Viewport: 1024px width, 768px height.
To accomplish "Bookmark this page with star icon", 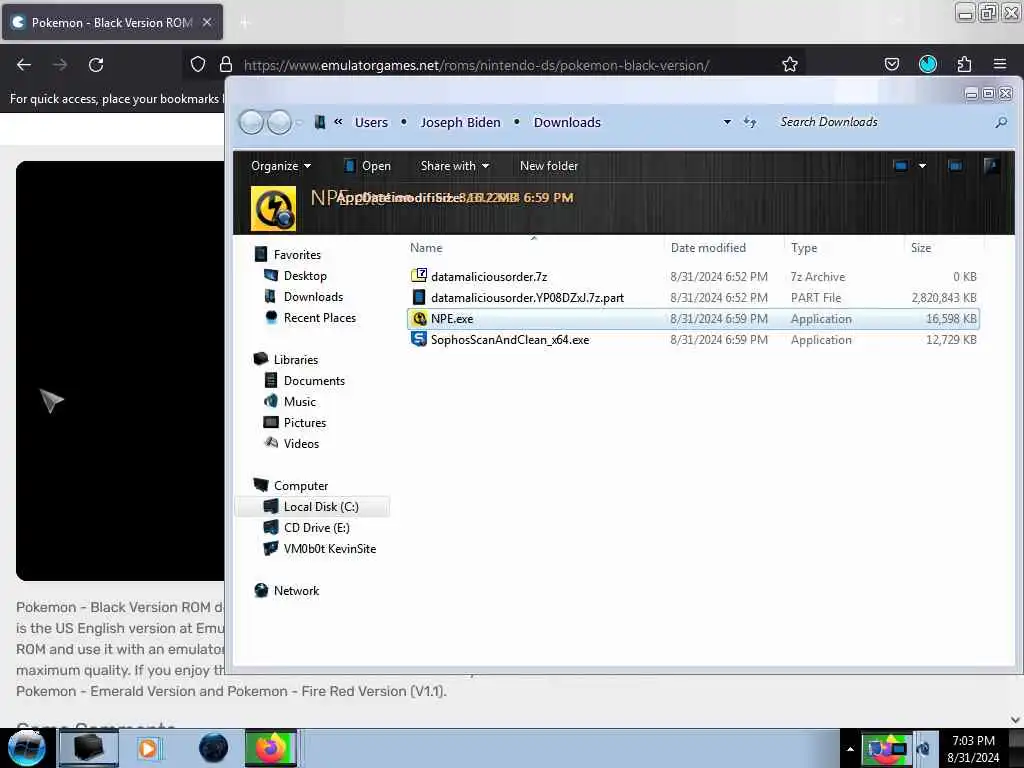I will click(790, 65).
